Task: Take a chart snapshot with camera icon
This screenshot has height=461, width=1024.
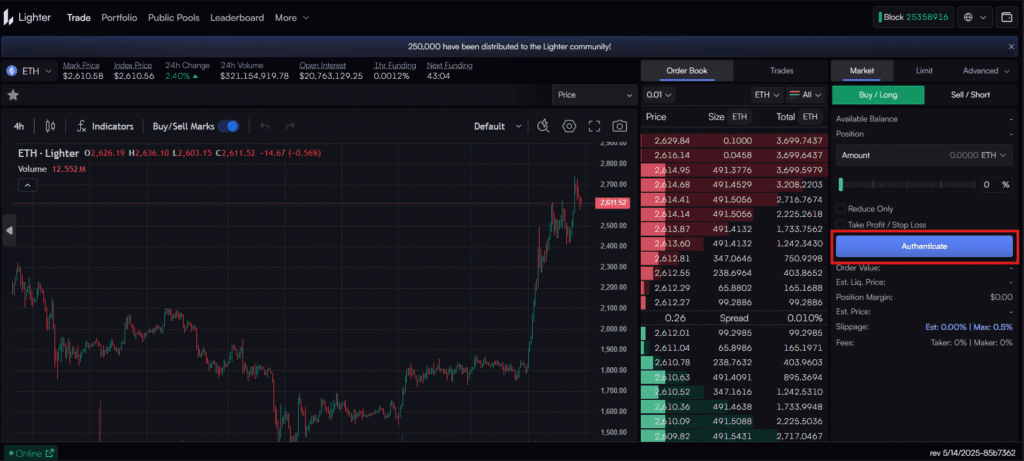Action: pos(619,126)
